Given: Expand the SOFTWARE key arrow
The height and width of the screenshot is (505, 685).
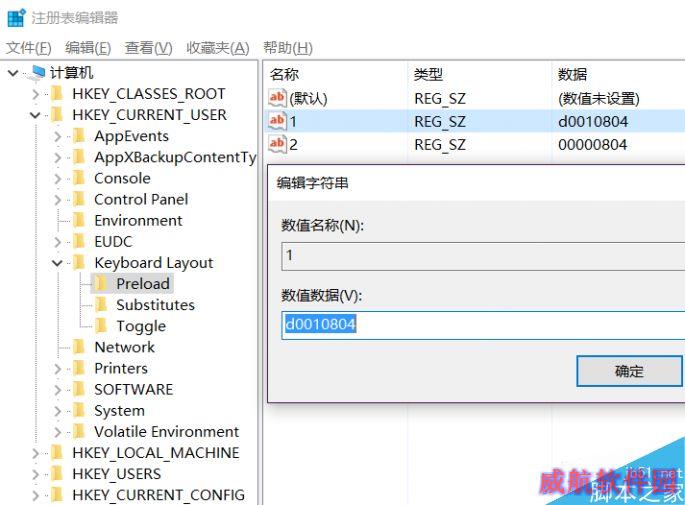Looking at the screenshot, I should point(58,390).
